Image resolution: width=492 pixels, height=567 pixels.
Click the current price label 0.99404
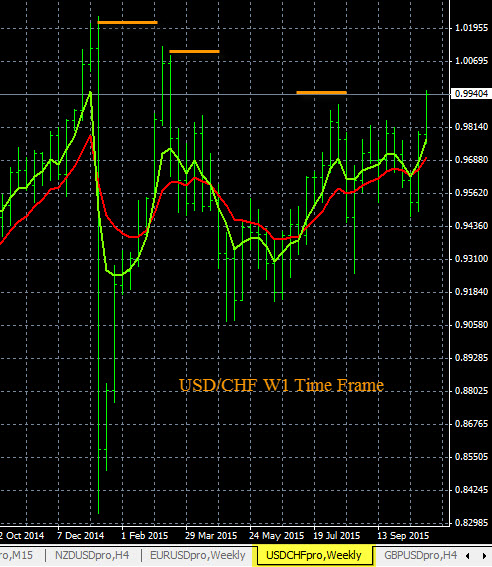click(x=471, y=94)
